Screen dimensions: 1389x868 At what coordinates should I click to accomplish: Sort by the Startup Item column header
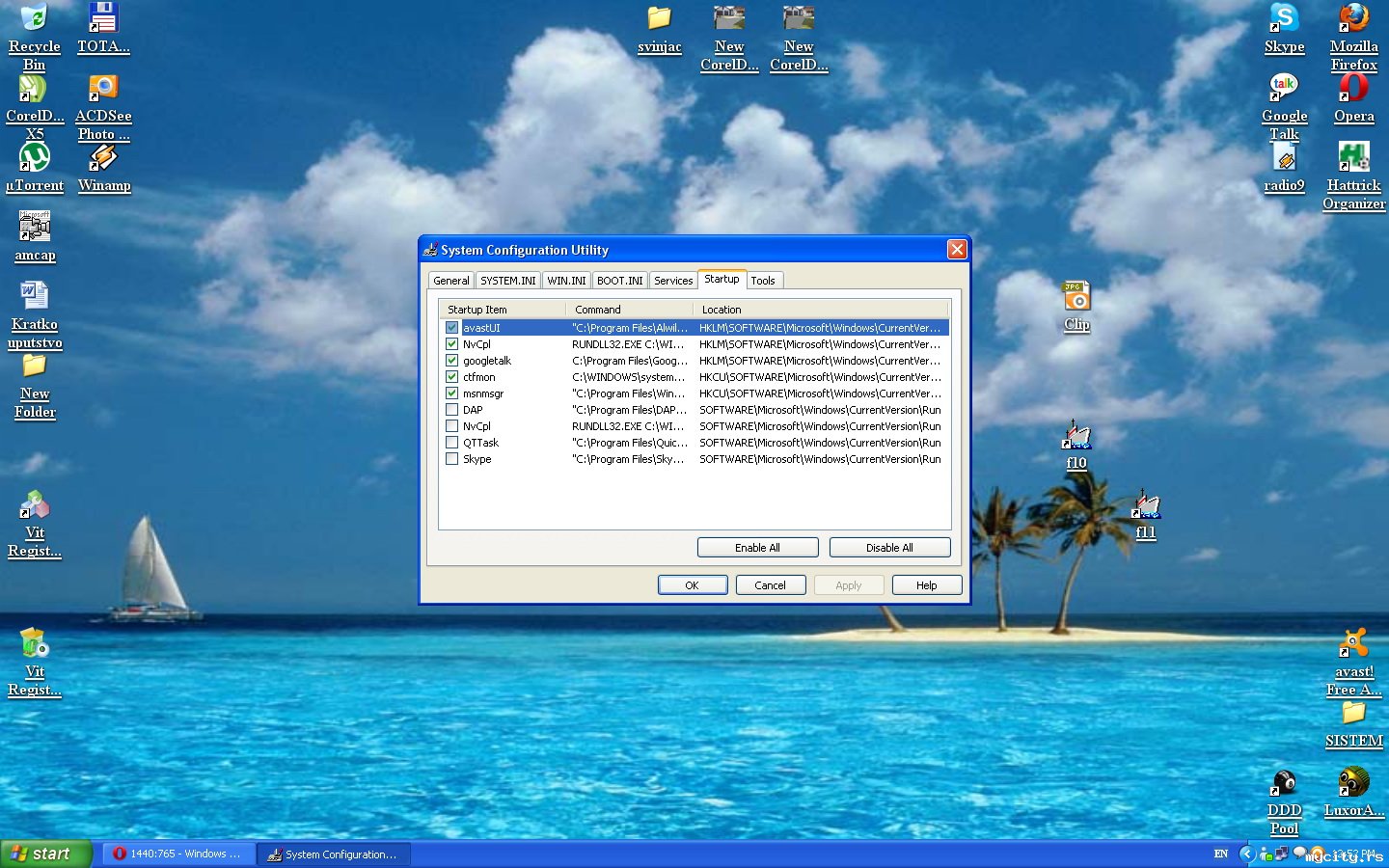point(502,310)
